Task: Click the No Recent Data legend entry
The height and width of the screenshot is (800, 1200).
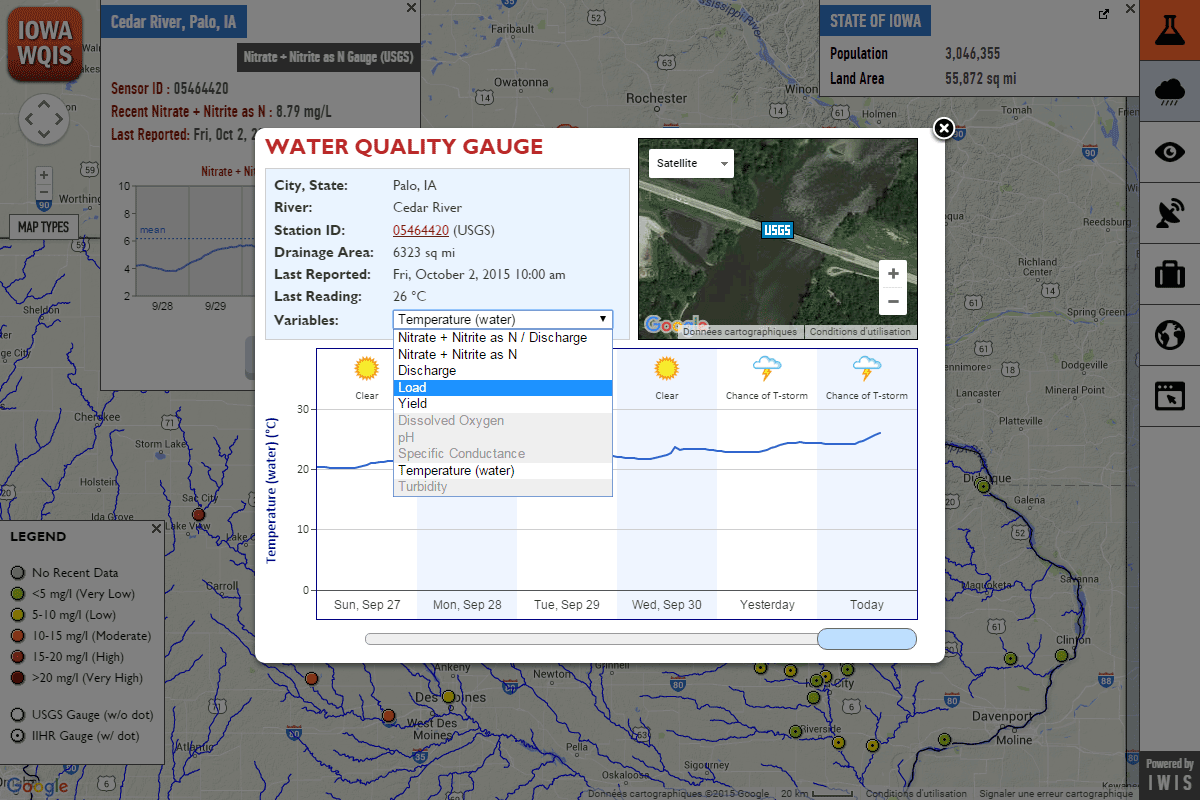Action: point(65,573)
